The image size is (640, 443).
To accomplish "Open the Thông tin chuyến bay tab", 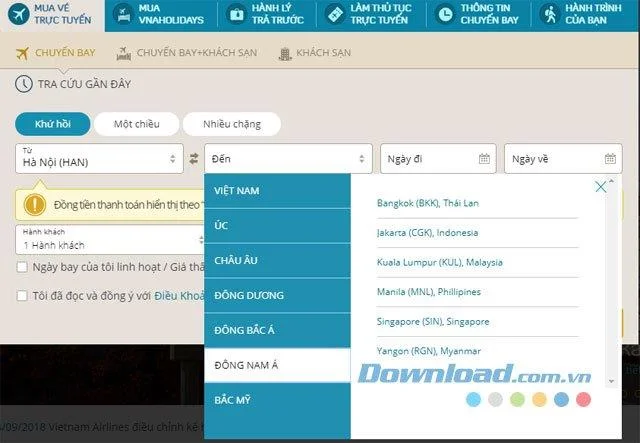I will 479,15.
